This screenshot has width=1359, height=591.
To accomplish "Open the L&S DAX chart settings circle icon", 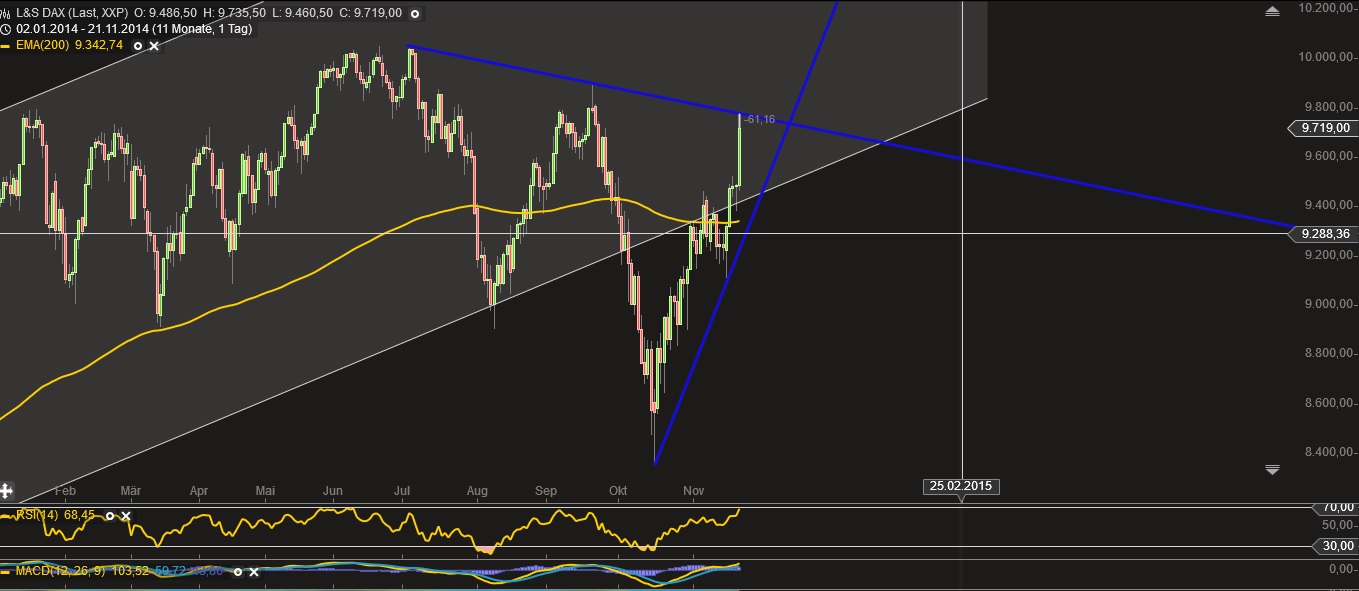I will click(415, 14).
